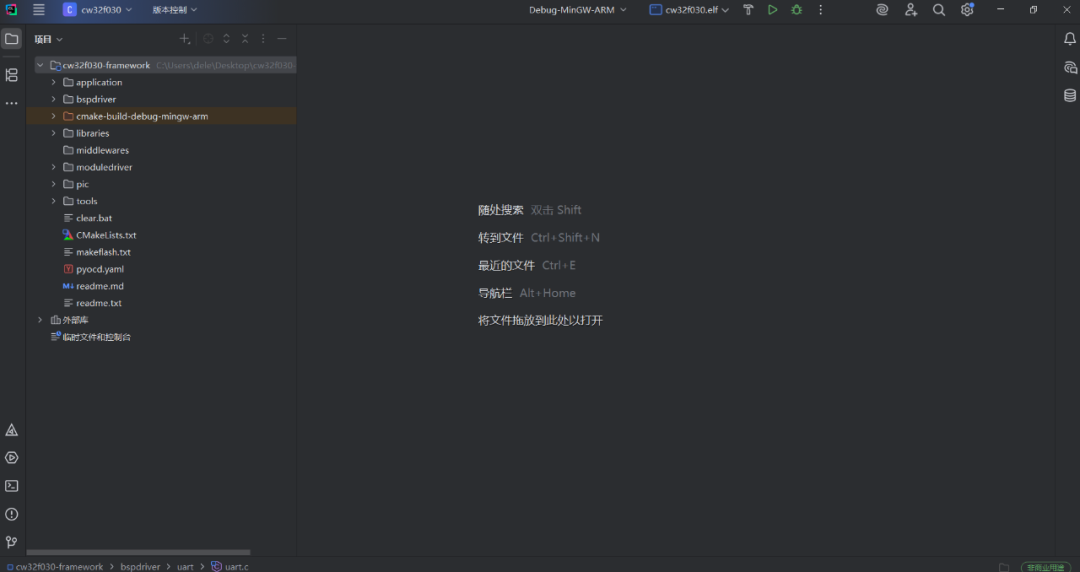The width and height of the screenshot is (1080, 572).
Task: Collapse all in project tree
Action: tap(245, 39)
